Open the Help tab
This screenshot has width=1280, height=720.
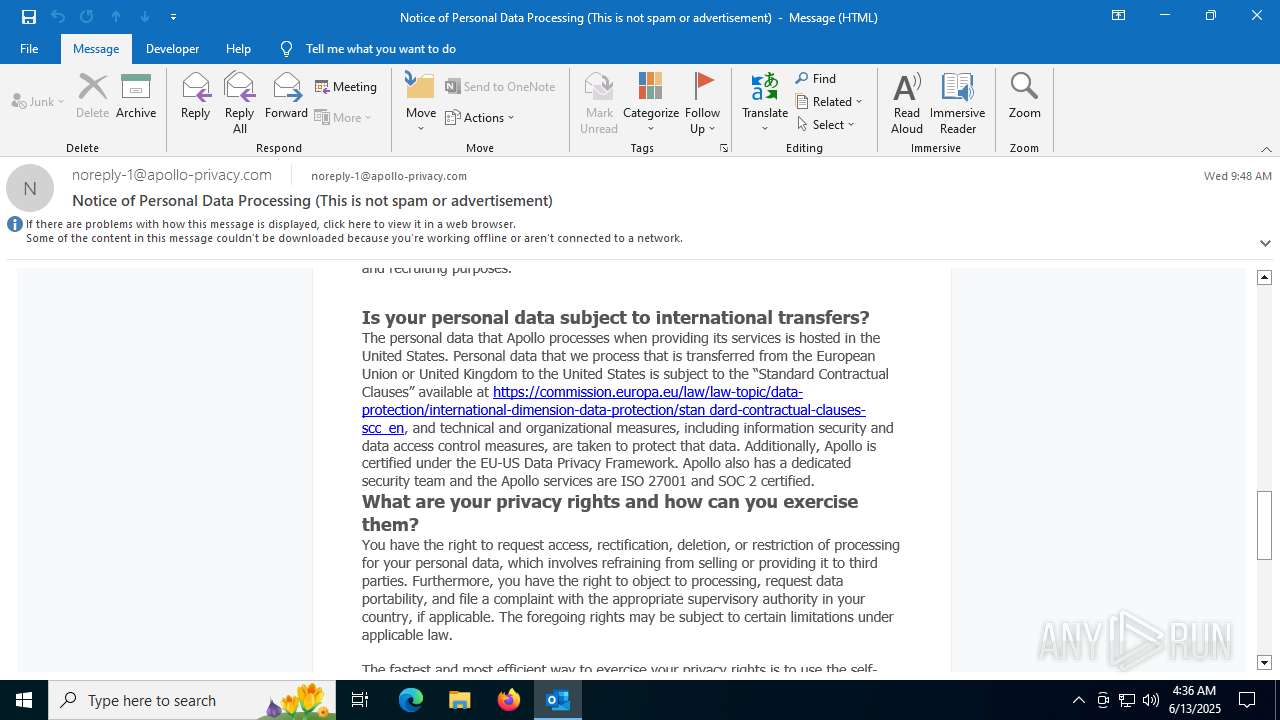[238, 49]
